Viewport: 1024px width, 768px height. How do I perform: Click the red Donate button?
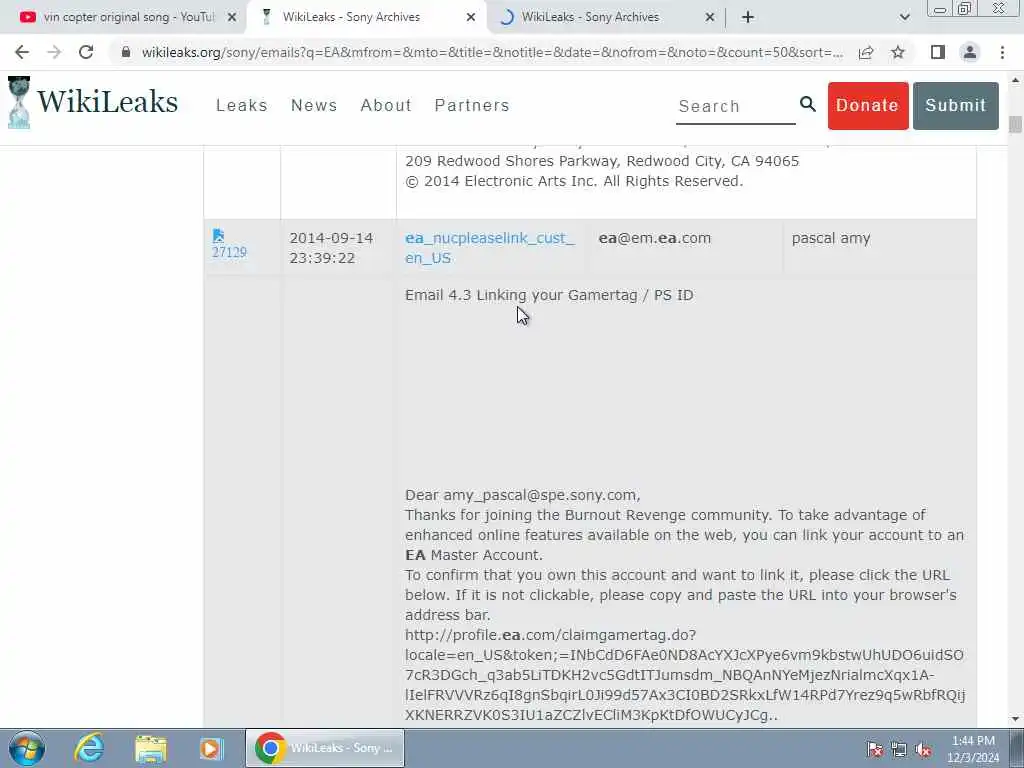click(868, 106)
